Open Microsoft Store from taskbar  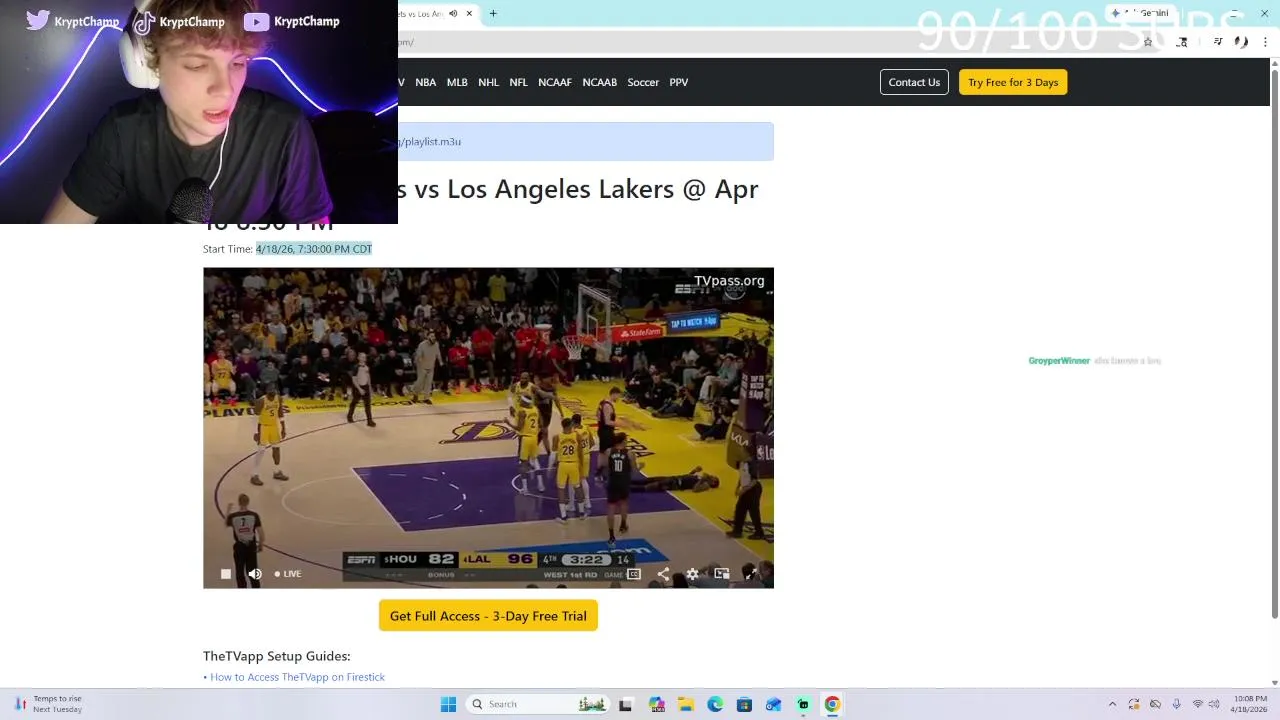[x=744, y=705]
